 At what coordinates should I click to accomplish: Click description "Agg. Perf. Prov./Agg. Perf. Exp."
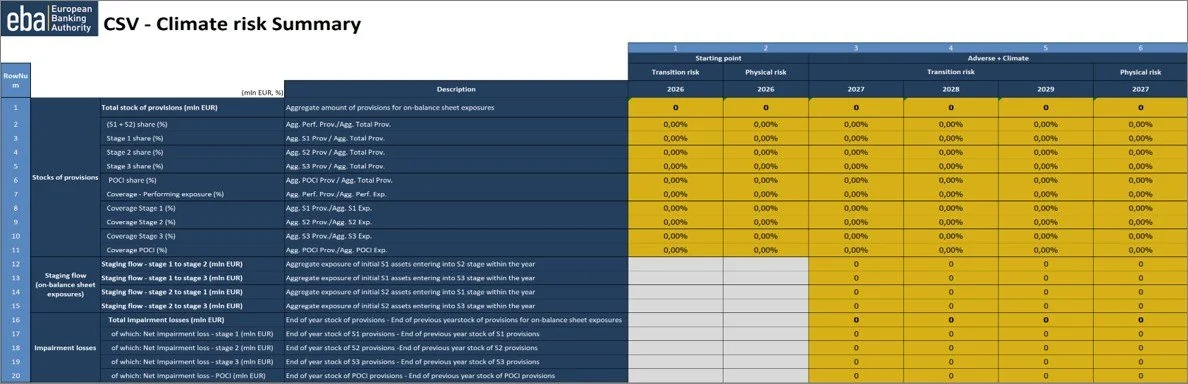(x=335, y=194)
